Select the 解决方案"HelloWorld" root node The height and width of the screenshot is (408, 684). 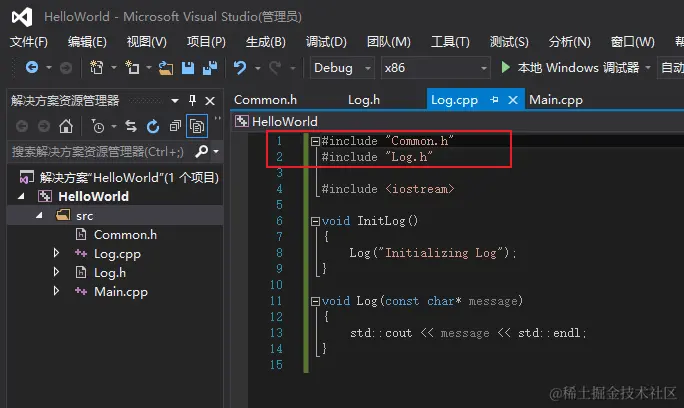pos(119,178)
